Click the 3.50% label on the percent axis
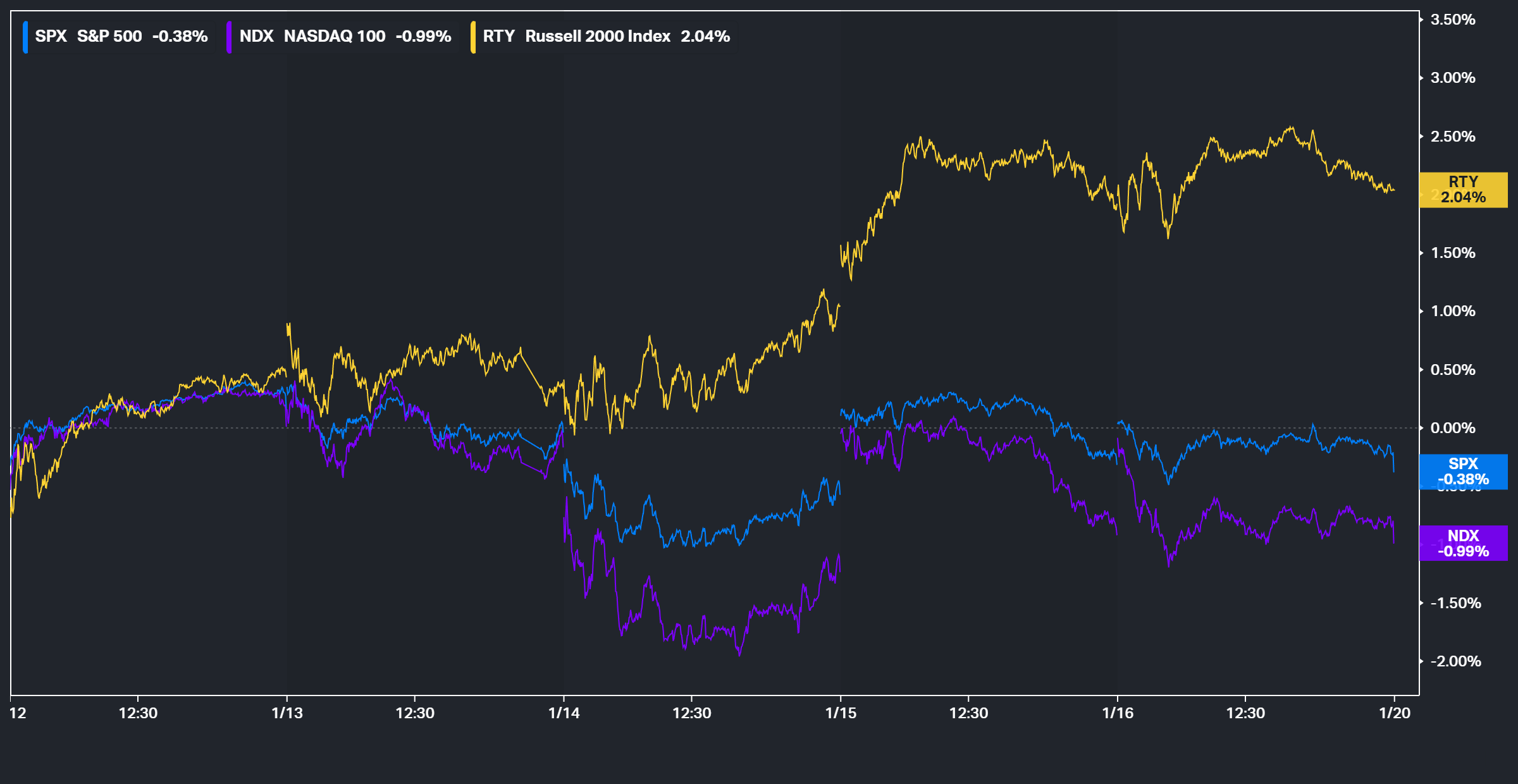1518x784 pixels. point(1453,20)
